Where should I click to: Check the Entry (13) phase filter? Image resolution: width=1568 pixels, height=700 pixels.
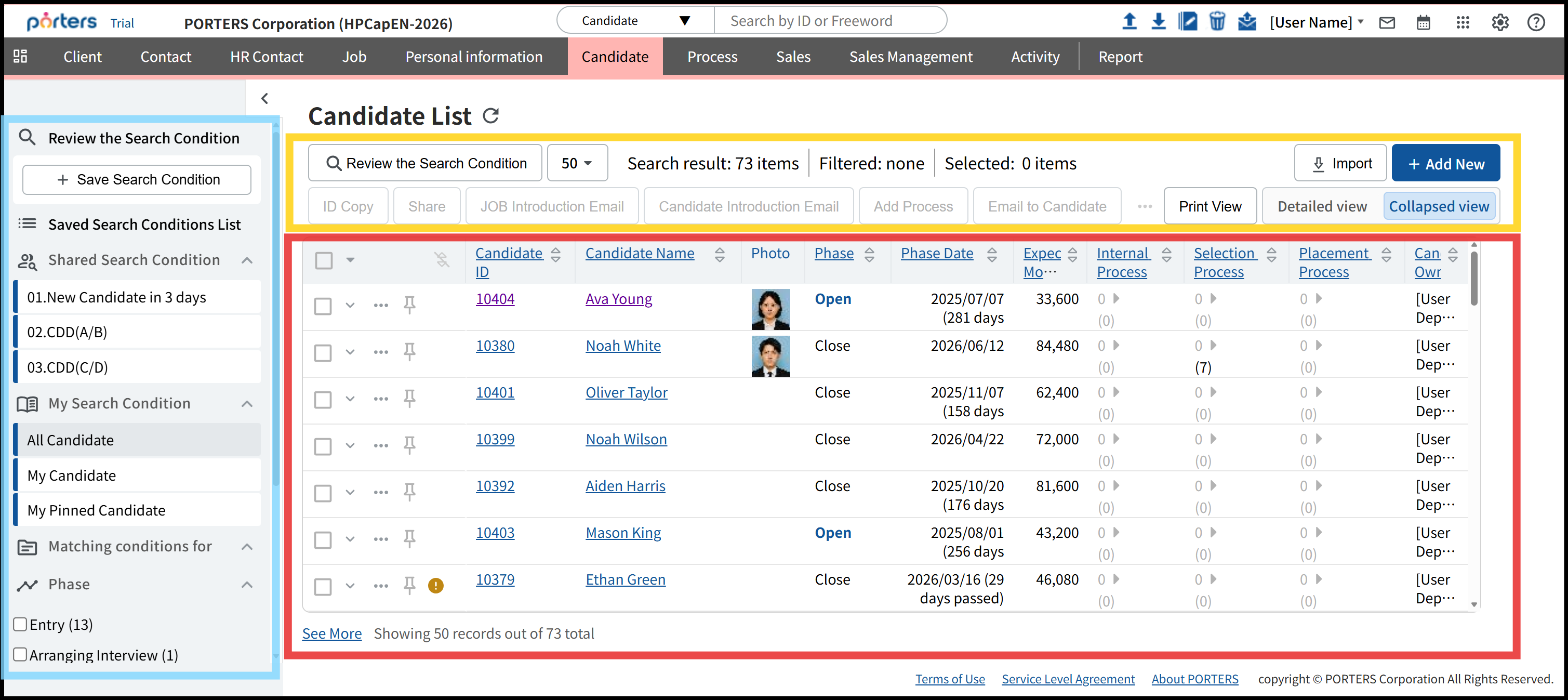click(20, 625)
